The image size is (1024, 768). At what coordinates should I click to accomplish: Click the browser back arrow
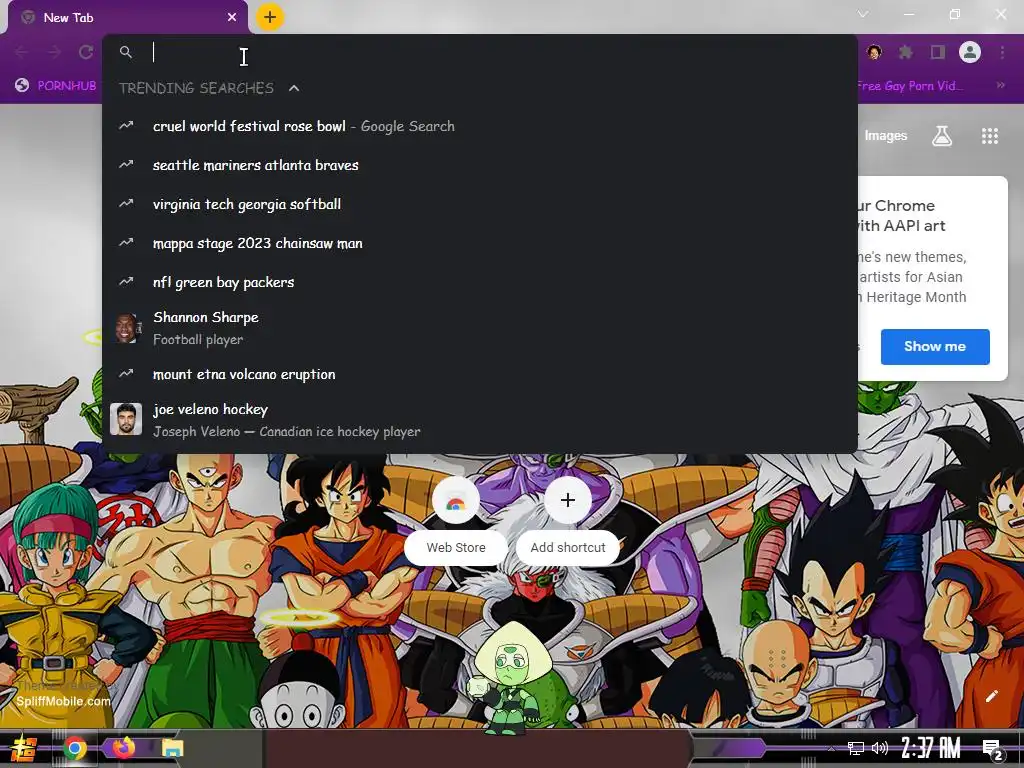tap(21, 52)
